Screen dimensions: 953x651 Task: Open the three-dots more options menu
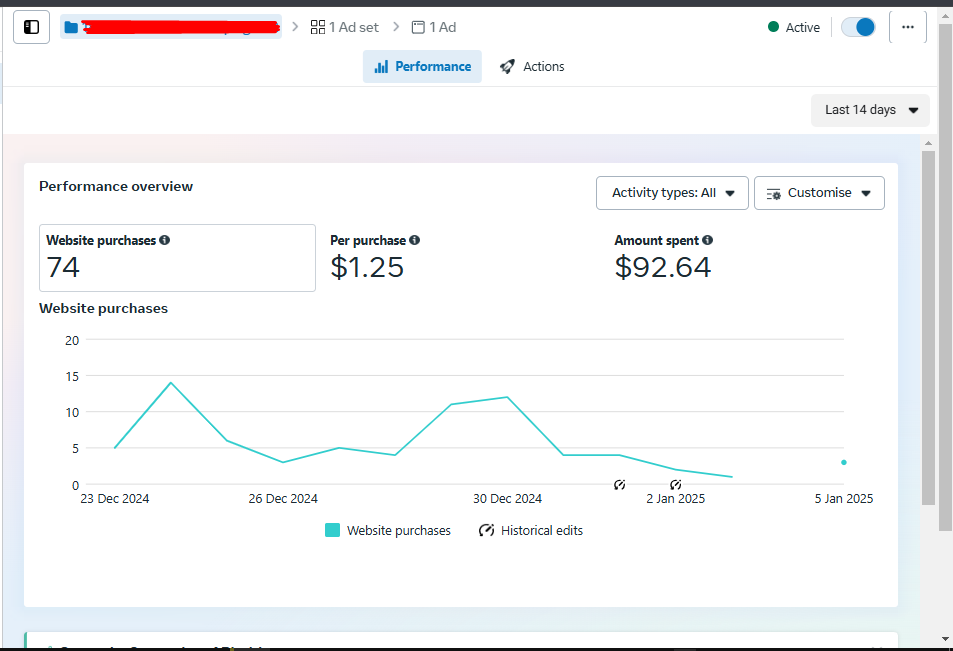pyautogui.click(x=907, y=27)
